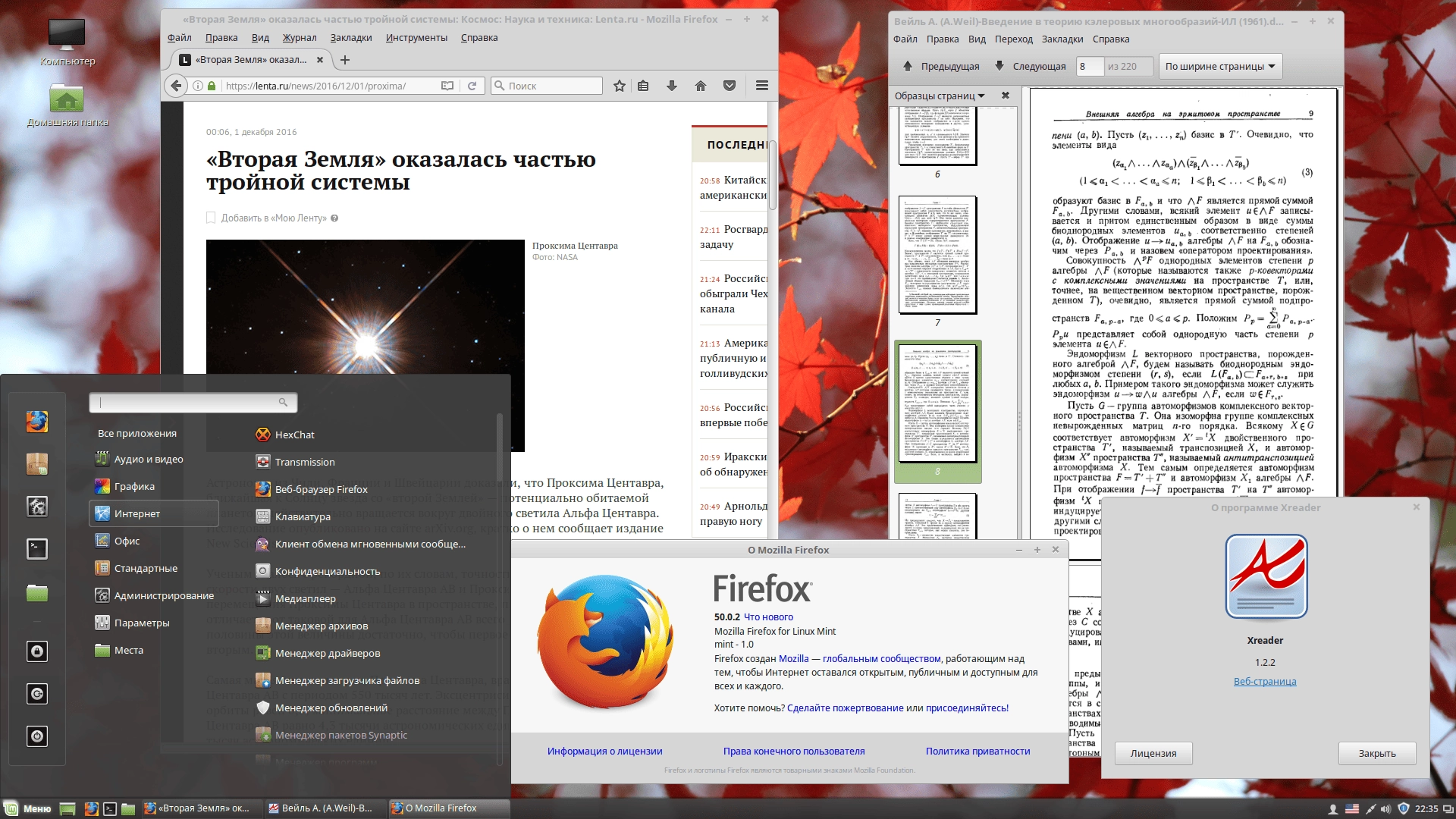
Task: Click the Pocket icon in Firefox toolbar
Action: click(730, 86)
